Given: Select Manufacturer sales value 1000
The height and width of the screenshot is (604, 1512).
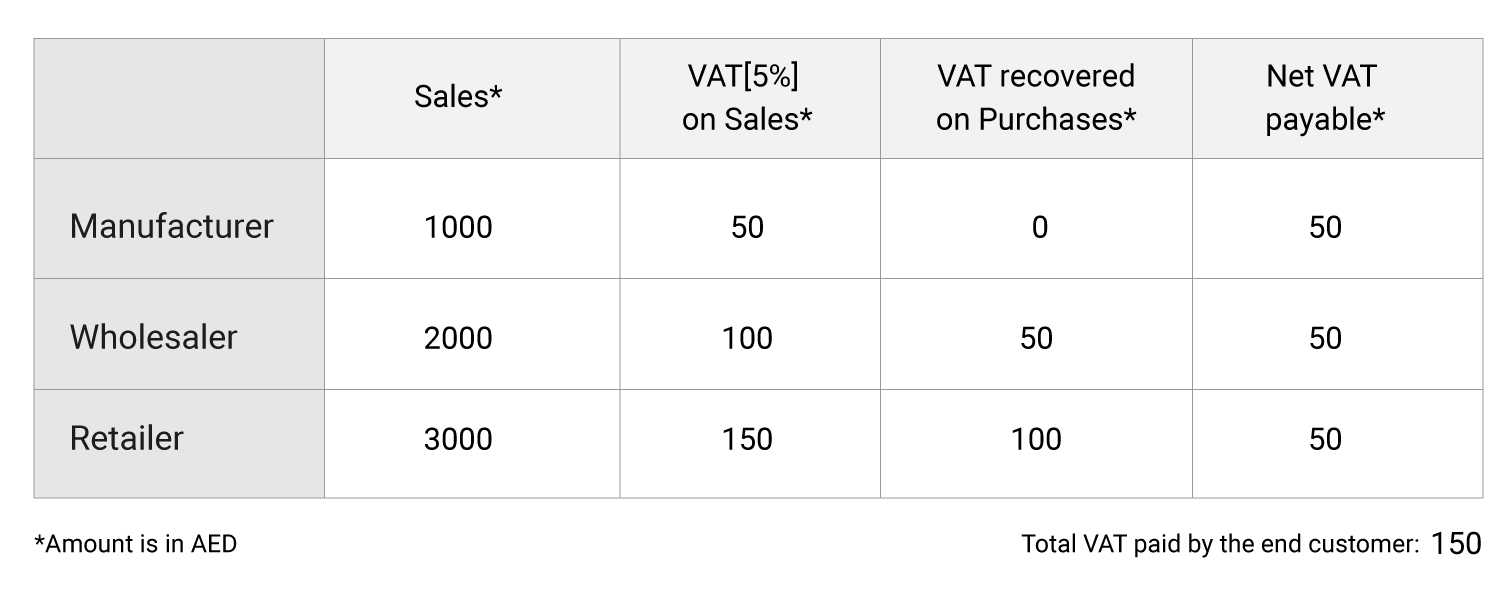Looking at the screenshot, I should (x=458, y=227).
